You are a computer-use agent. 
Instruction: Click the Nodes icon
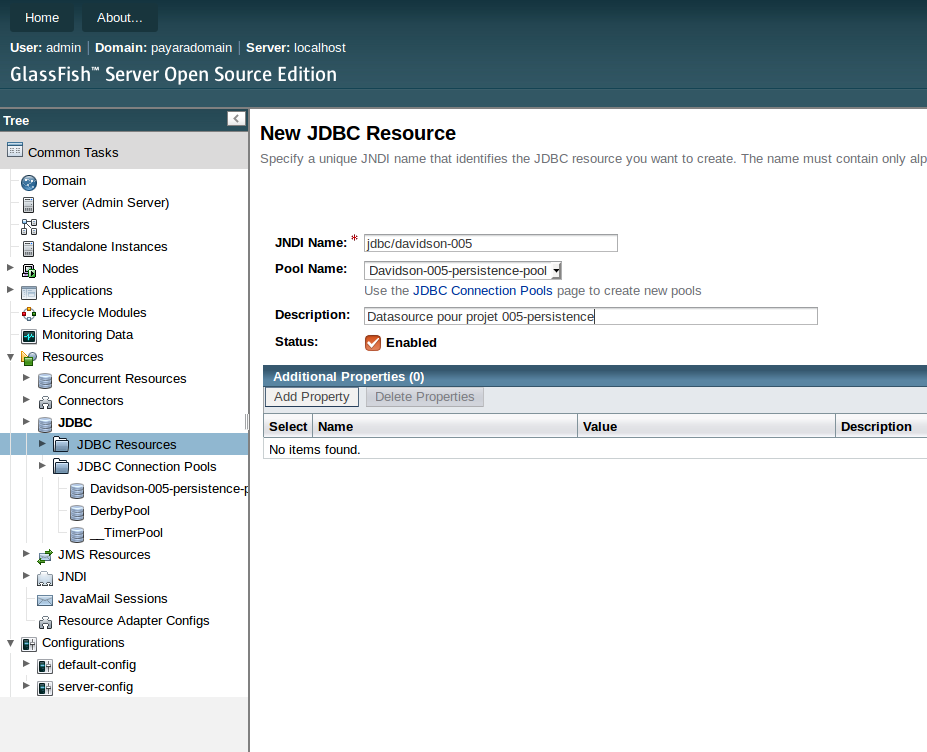coord(28,270)
